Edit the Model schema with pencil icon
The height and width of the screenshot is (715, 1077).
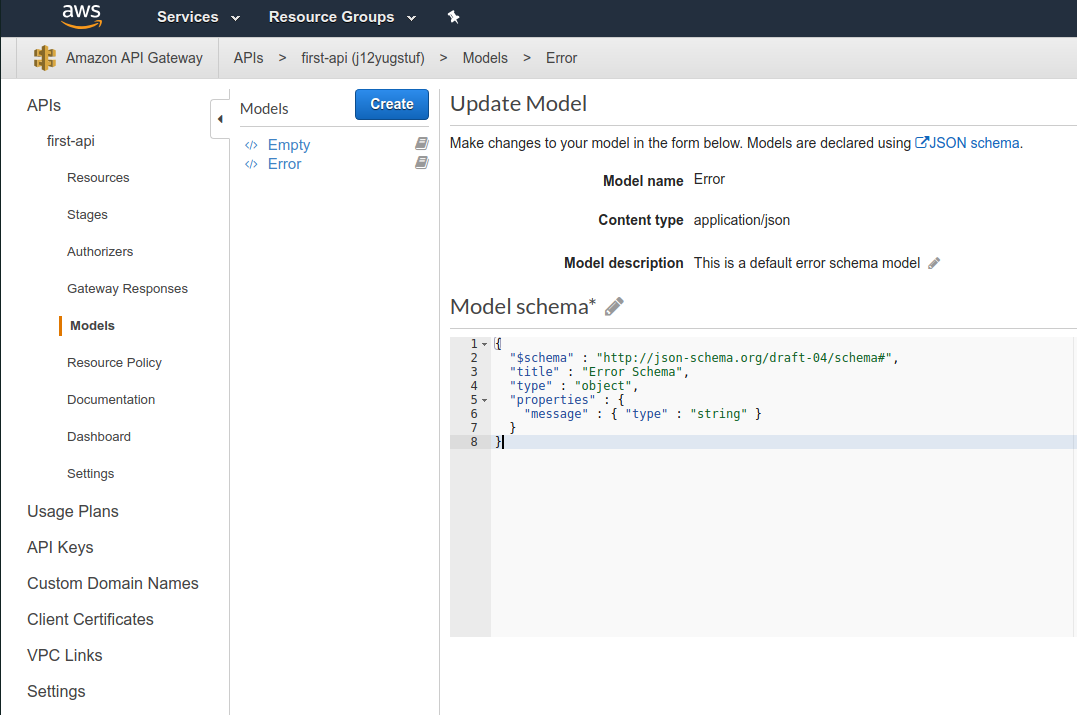pyautogui.click(x=614, y=306)
